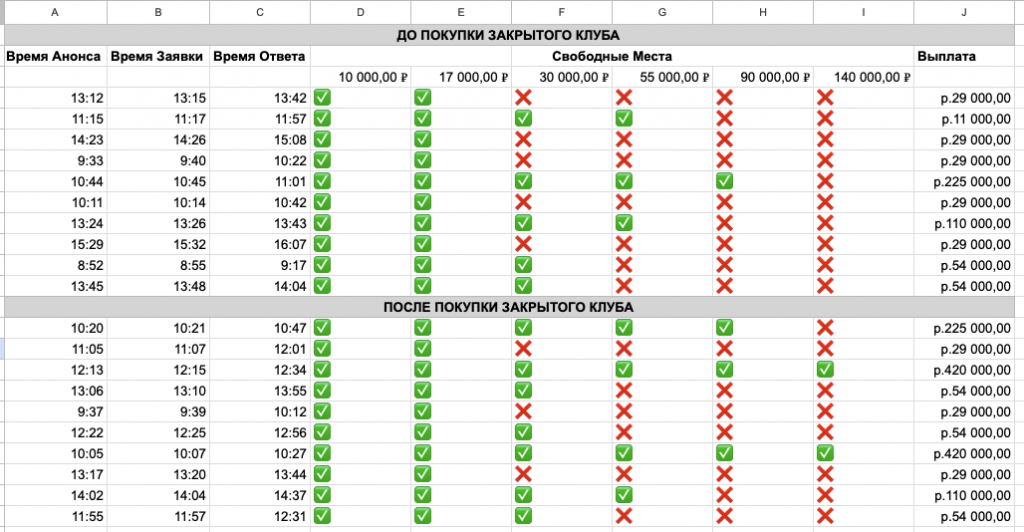Click the 140 000,00 ₽ green check in the 10:05 row
1024x532 pixels.
pos(825,453)
